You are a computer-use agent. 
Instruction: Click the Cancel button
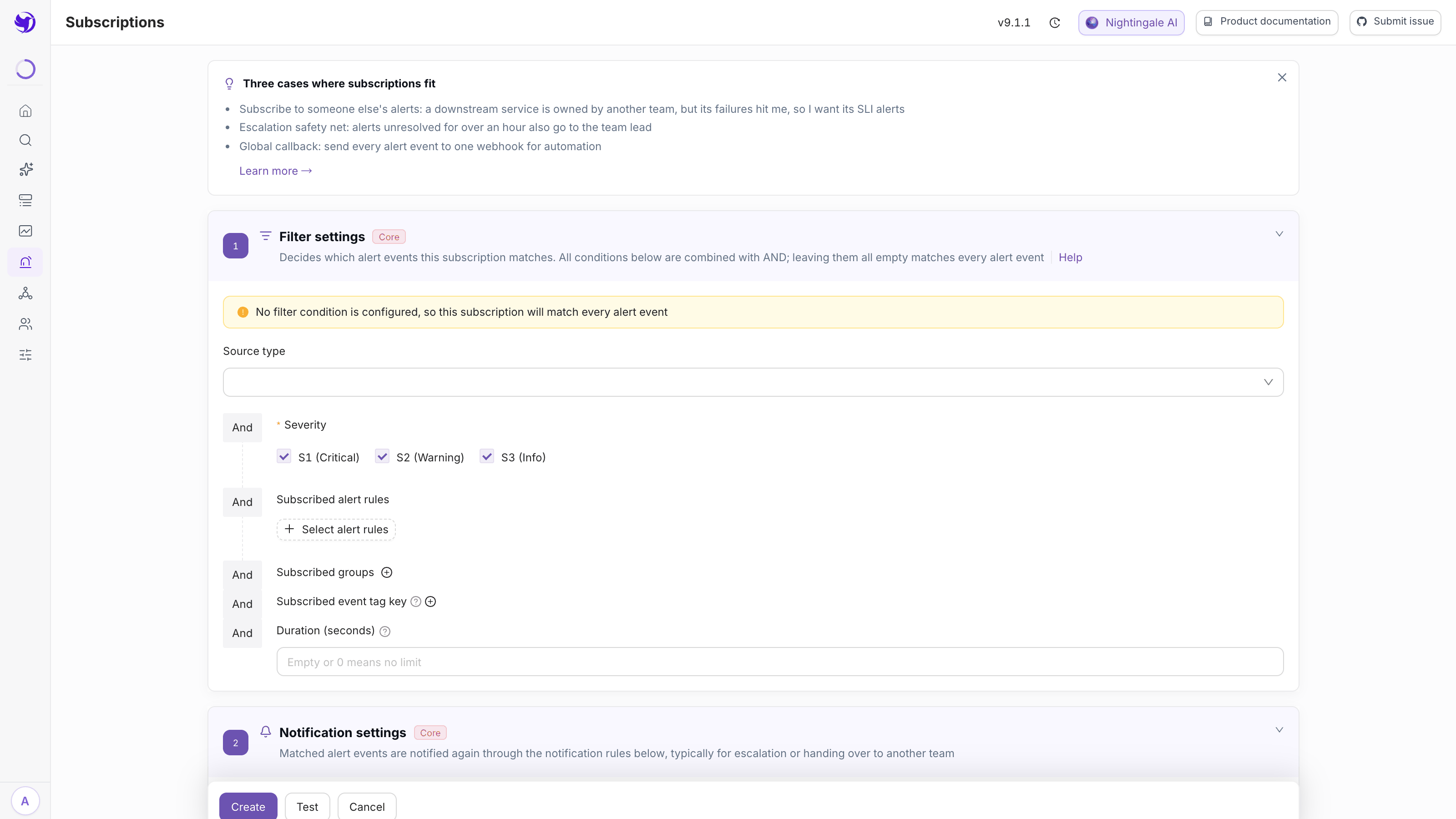pyautogui.click(x=367, y=806)
